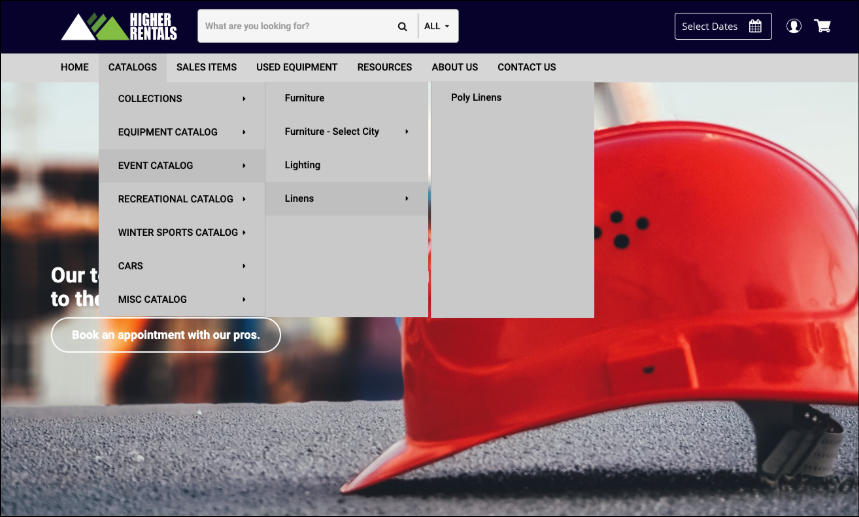
Task: Select the Cars catalog entry
Action: click(x=131, y=266)
